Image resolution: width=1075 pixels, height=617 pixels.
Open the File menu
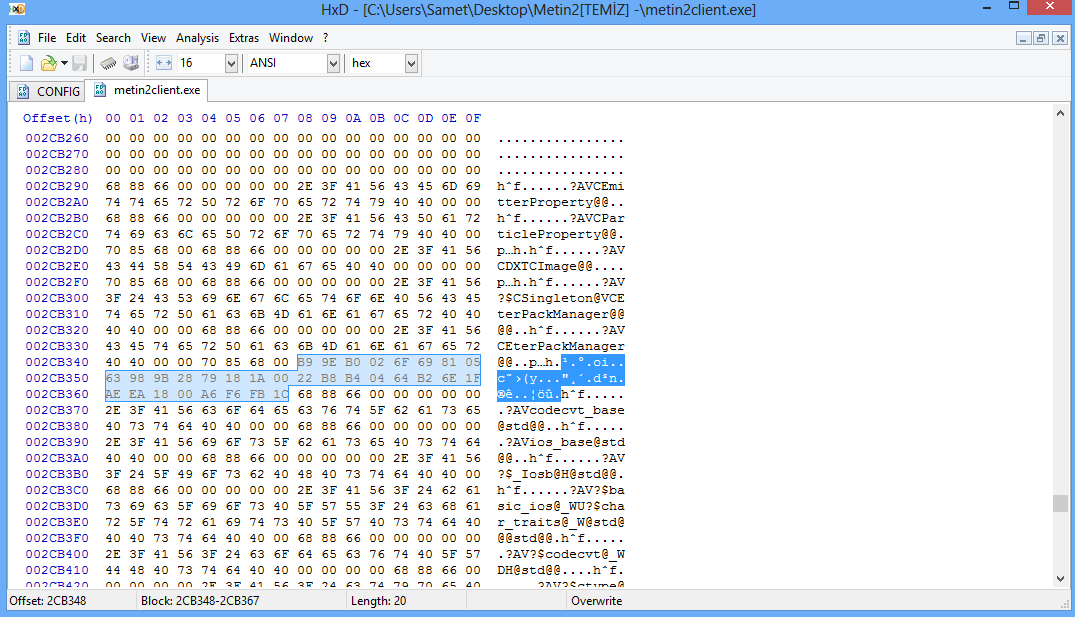(x=47, y=38)
